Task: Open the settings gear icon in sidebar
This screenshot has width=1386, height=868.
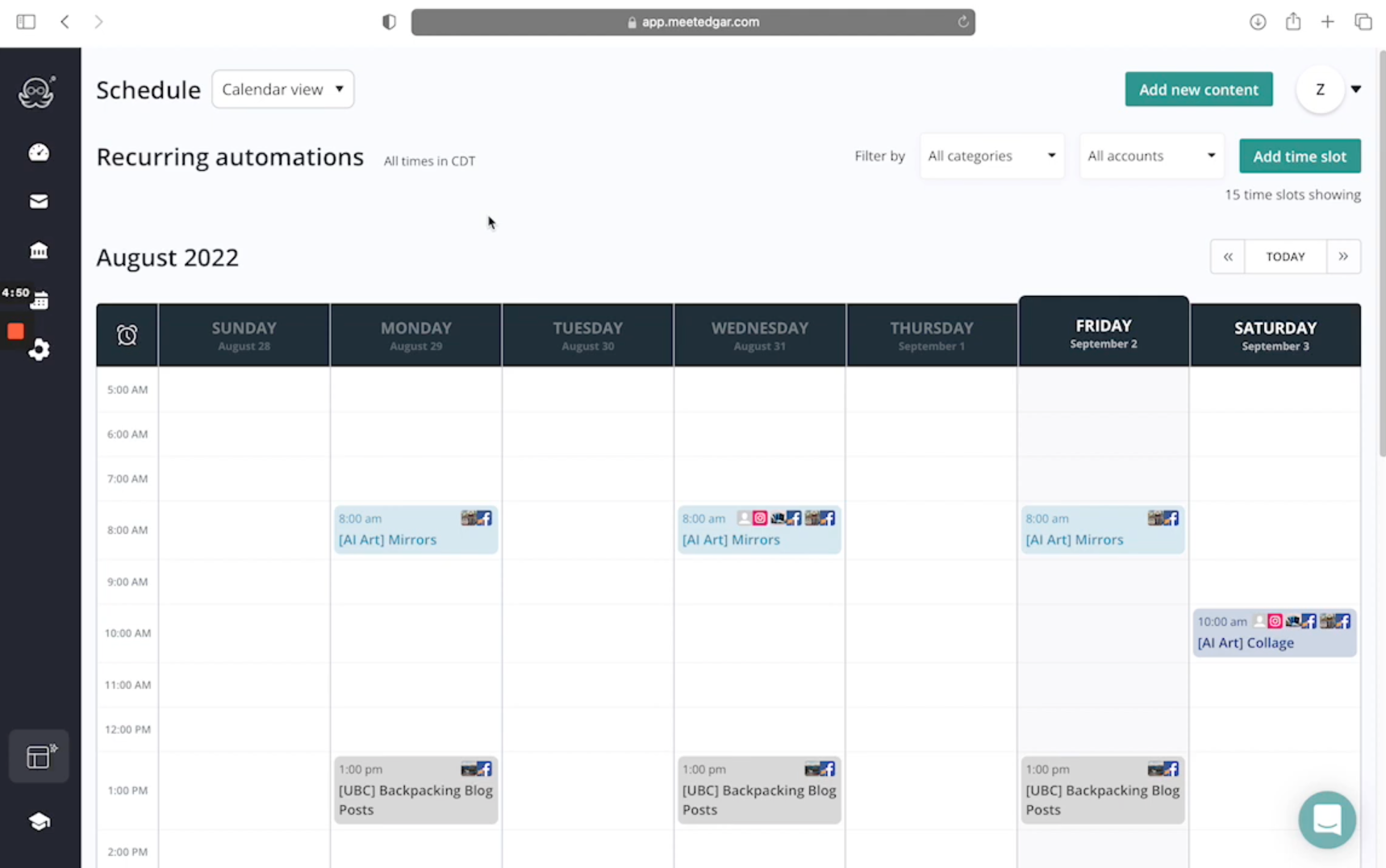Action: [x=39, y=349]
